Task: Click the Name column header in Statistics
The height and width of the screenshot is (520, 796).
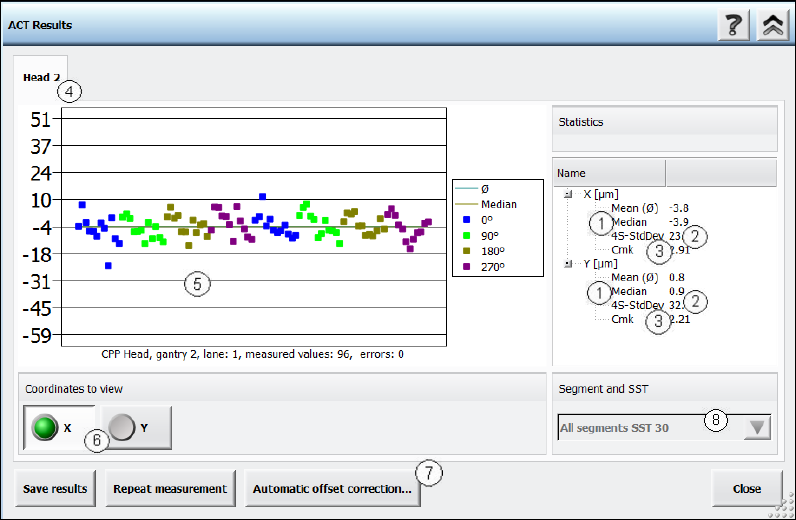Action: [609, 173]
